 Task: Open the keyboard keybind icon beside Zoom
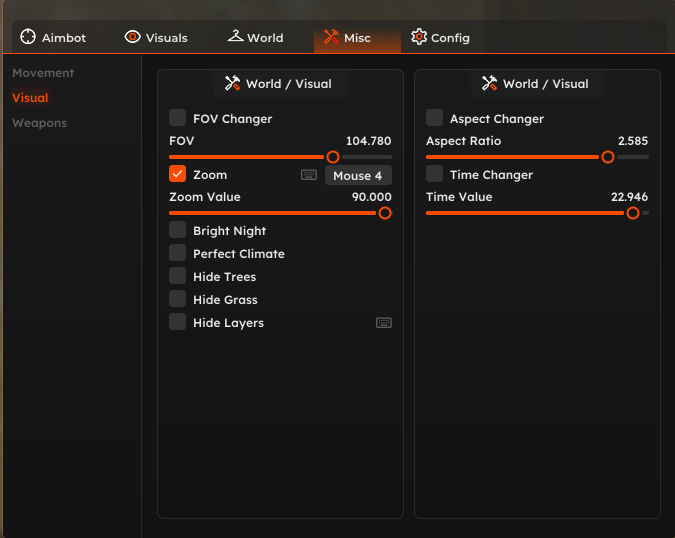pos(309,175)
